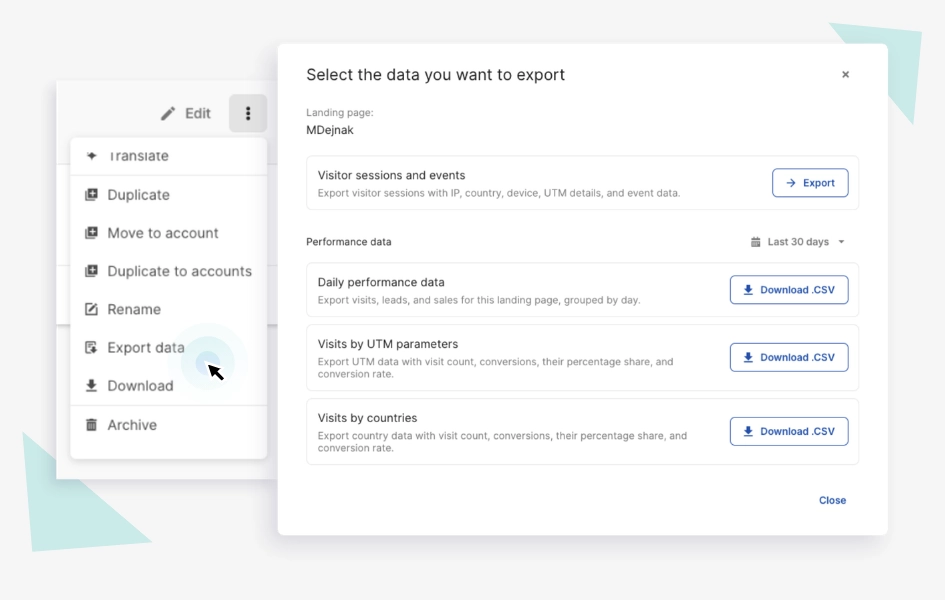Click the 'MDejnak' landing page name
The image size is (945, 600).
click(330, 130)
